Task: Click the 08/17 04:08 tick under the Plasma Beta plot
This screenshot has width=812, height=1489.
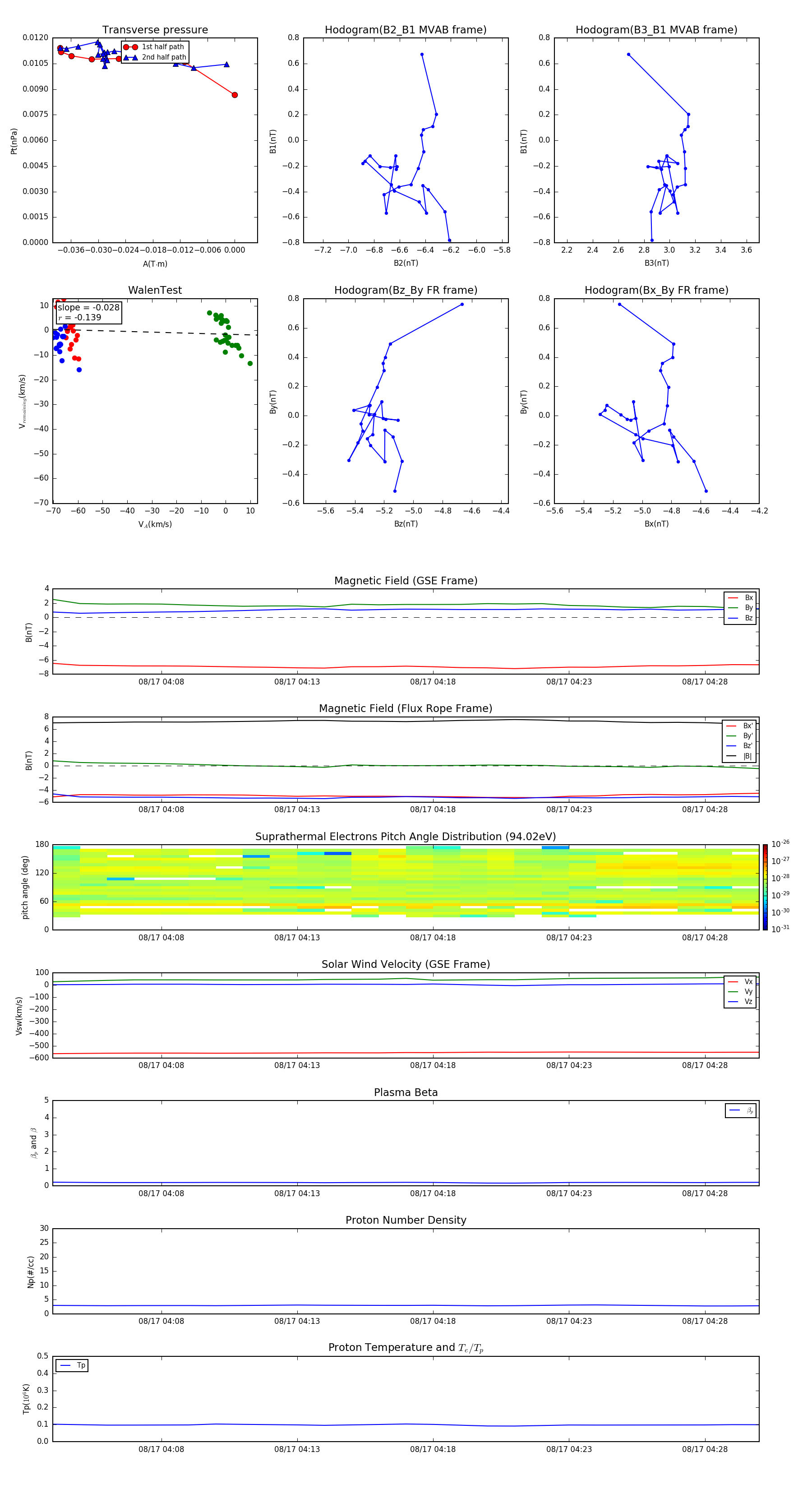Action: coord(161,1193)
